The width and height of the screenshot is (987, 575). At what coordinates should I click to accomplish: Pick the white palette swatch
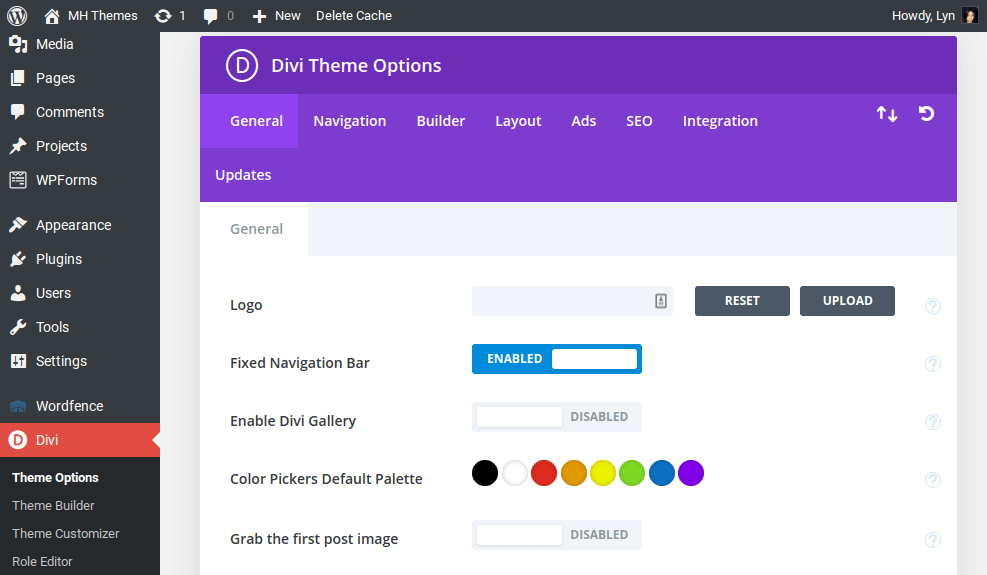pyautogui.click(x=515, y=473)
